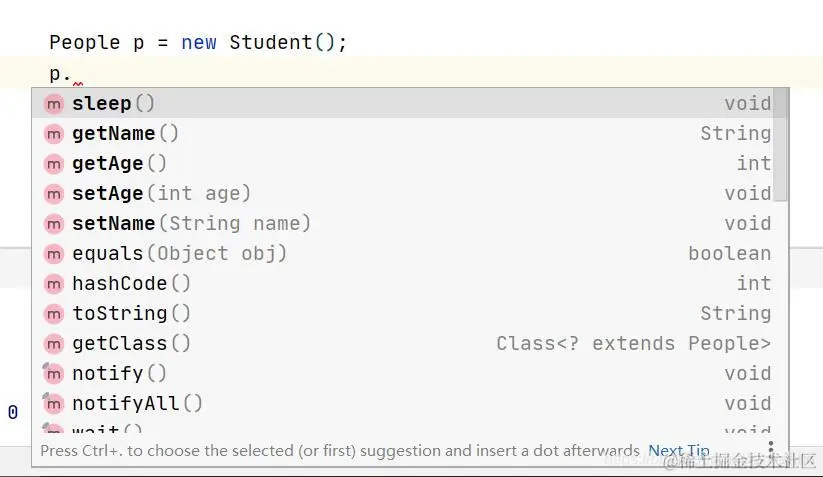Pick the equals(Object obj) suggestion
This screenshot has height=477, width=823.
179,254
